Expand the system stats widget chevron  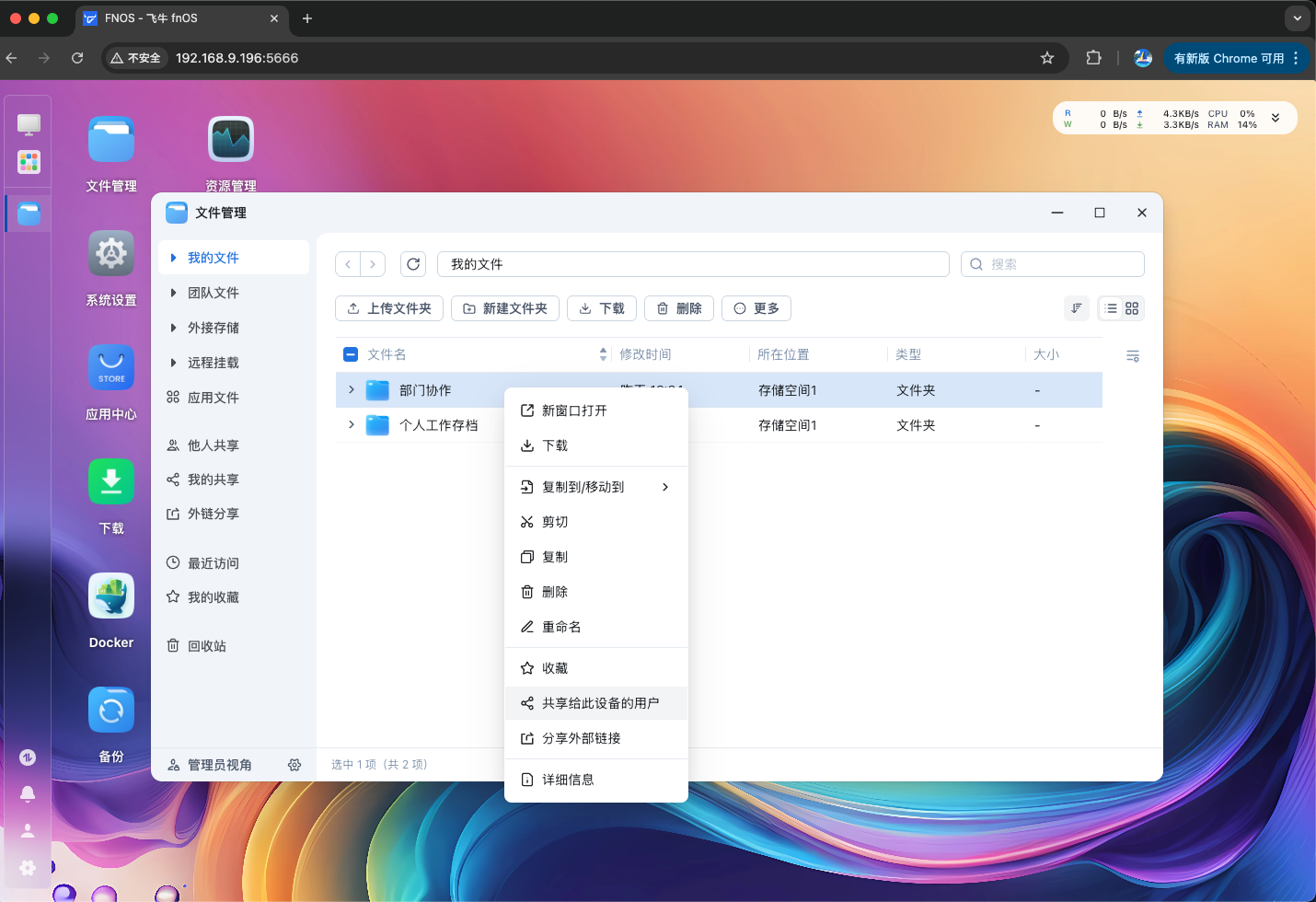[x=1276, y=118]
